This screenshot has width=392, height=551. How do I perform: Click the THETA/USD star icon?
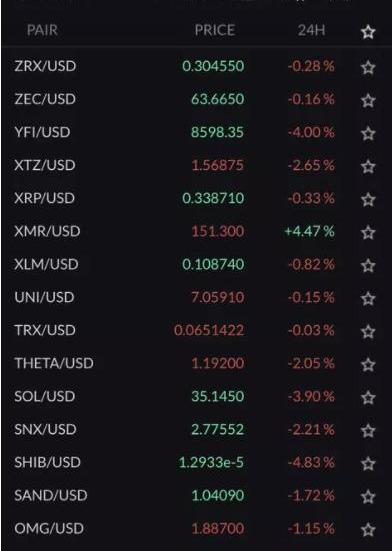click(368, 364)
